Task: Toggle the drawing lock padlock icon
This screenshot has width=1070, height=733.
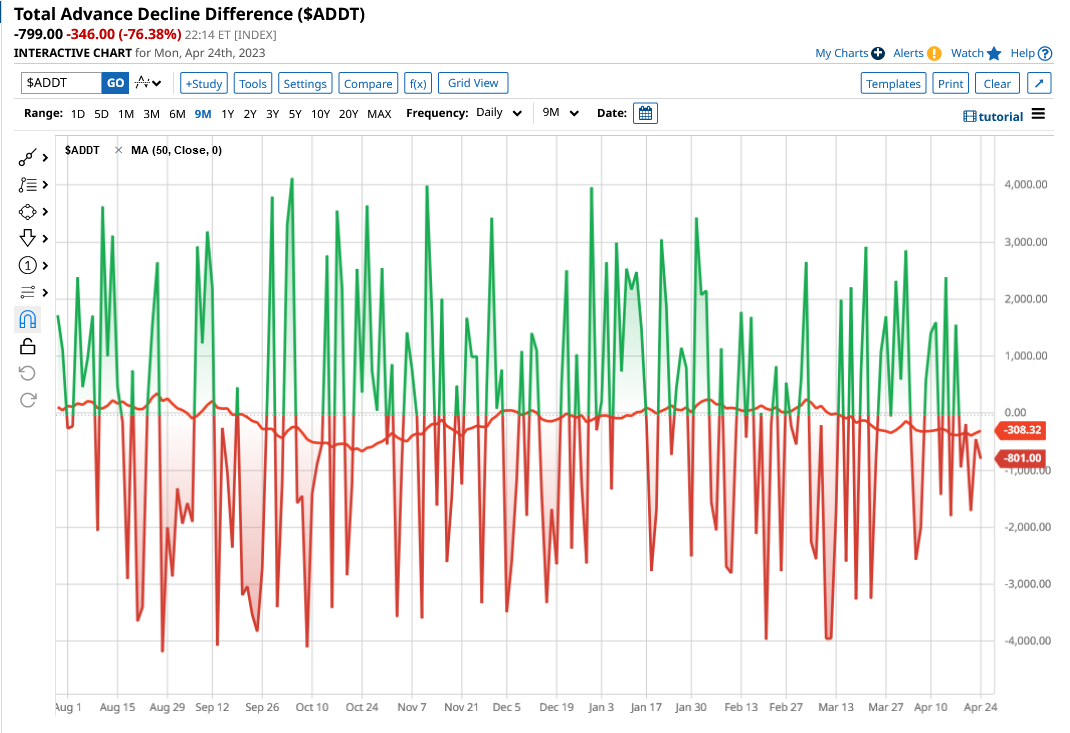Action: pos(28,346)
